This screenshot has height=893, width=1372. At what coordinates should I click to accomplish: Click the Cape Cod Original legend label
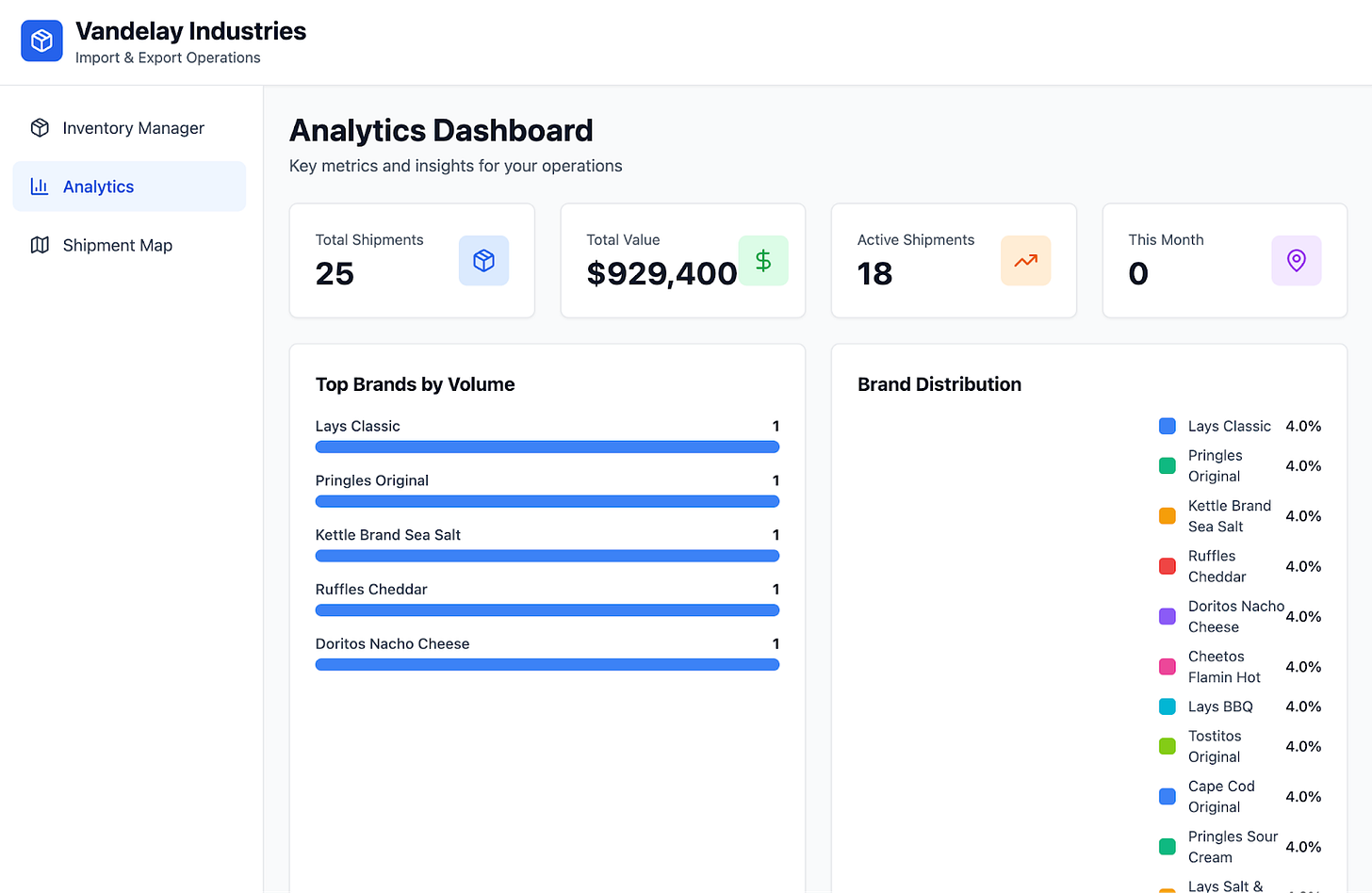click(x=1221, y=797)
